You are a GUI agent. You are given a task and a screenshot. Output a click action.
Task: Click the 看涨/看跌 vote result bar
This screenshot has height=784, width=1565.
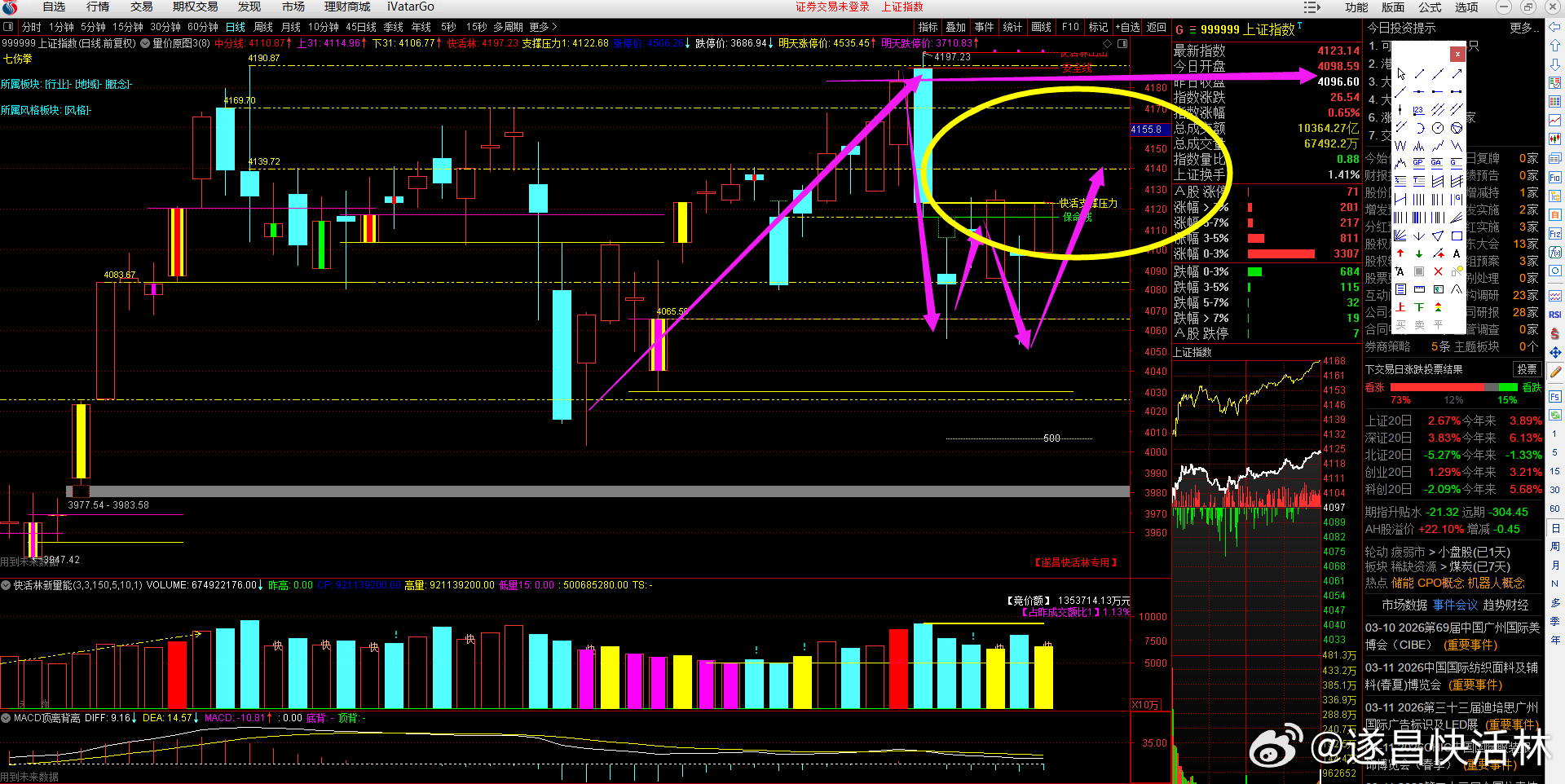[1453, 387]
